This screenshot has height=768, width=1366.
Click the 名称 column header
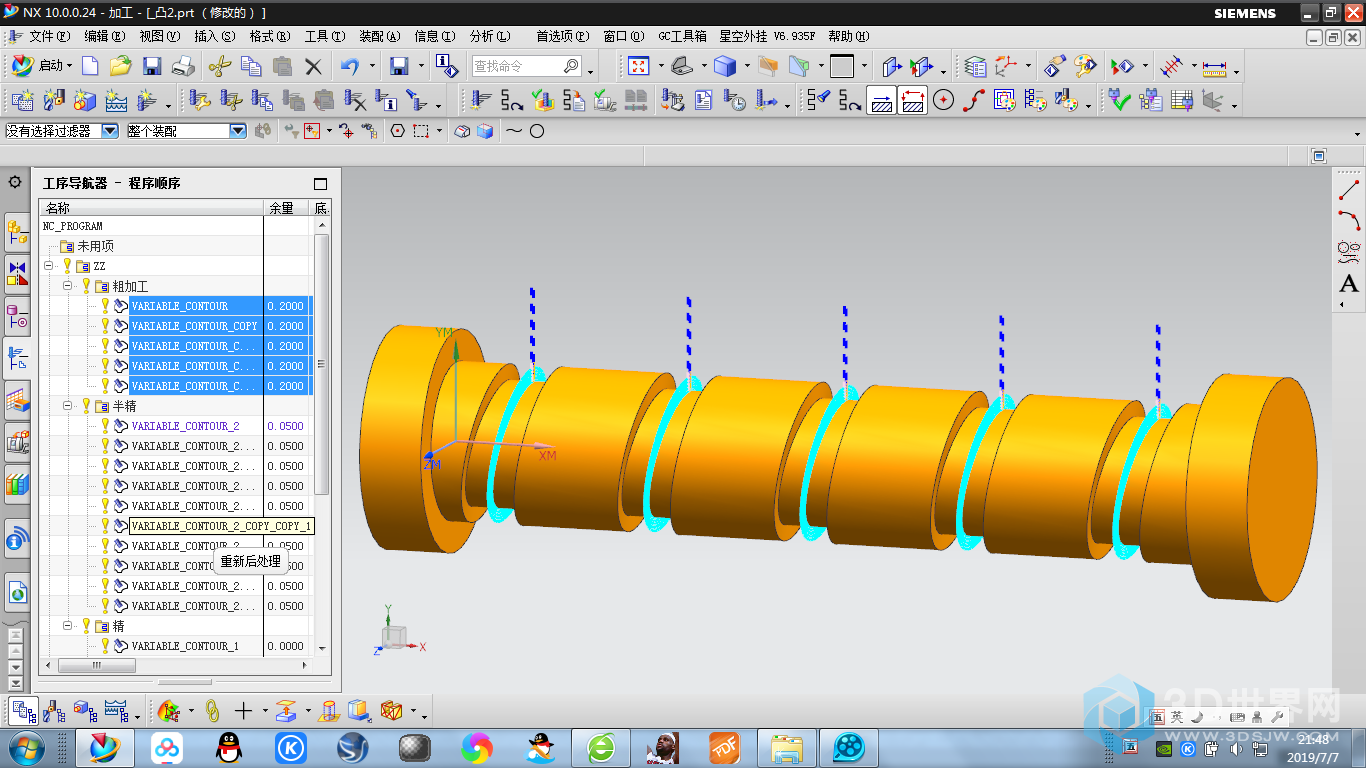point(151,208)
